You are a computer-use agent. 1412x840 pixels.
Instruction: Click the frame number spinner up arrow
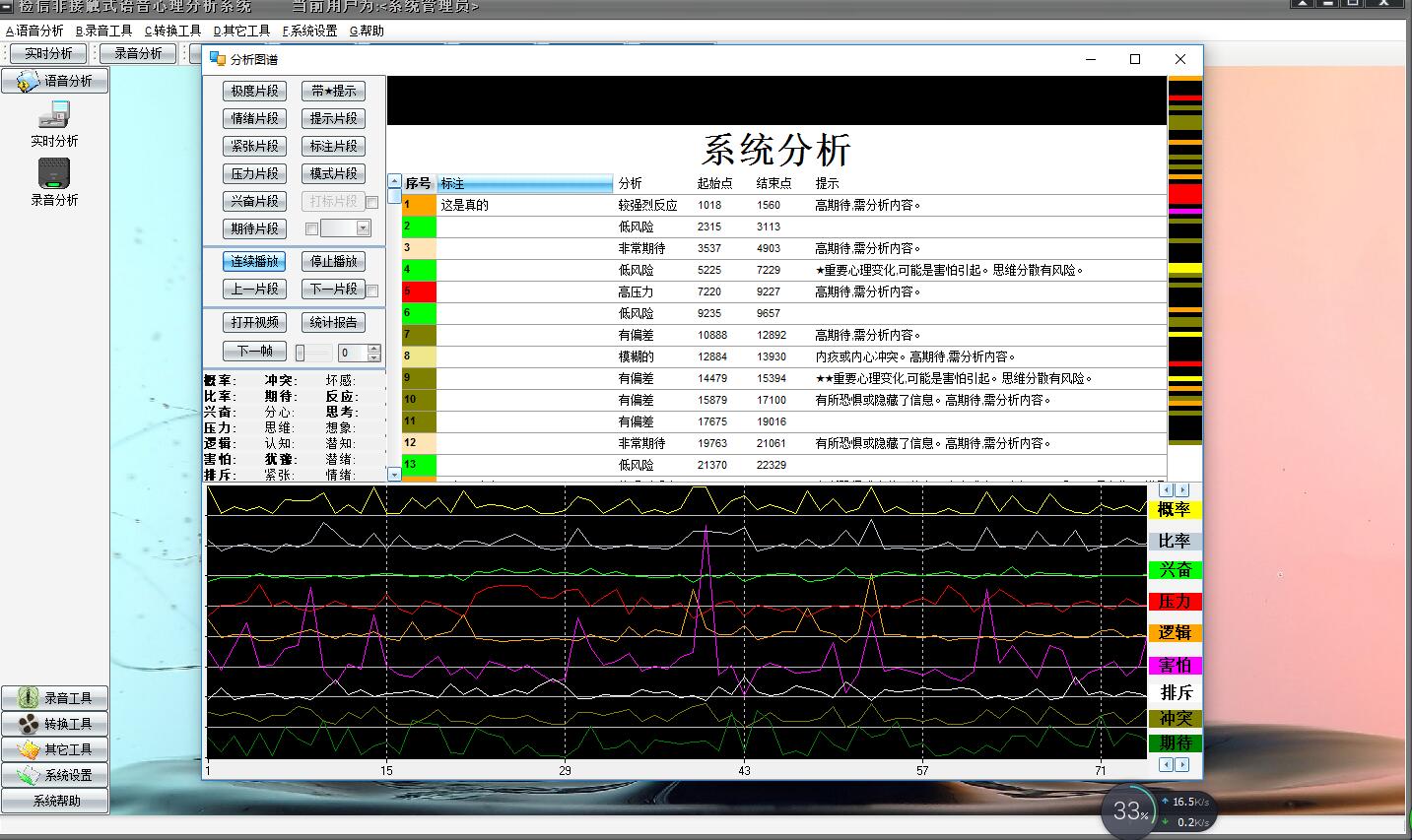pos(373,348)
